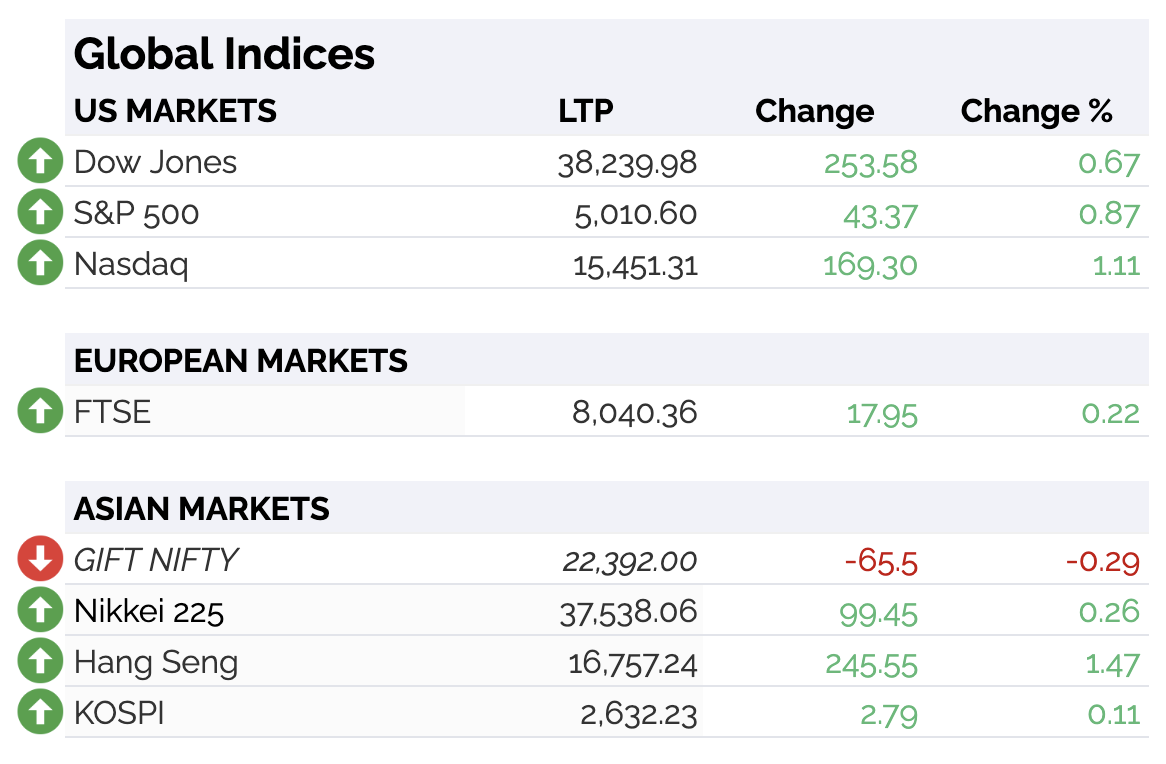Screen dimensions: 1166x764
Task: Click the FTSE green up arrow icon
Action: (x=40, y=411)
